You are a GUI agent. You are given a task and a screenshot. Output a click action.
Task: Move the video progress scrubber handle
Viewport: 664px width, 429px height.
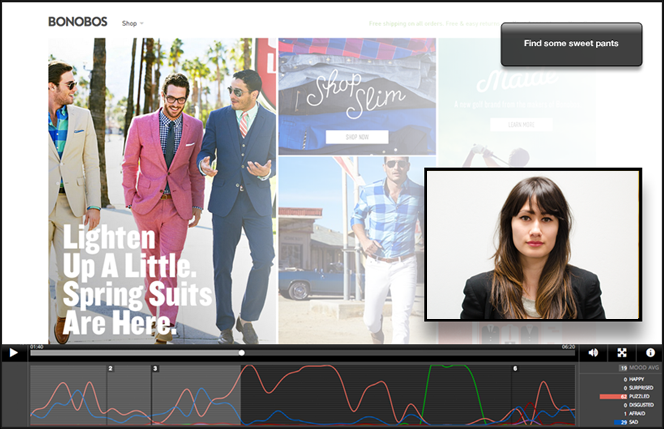[x=241, y=353]
